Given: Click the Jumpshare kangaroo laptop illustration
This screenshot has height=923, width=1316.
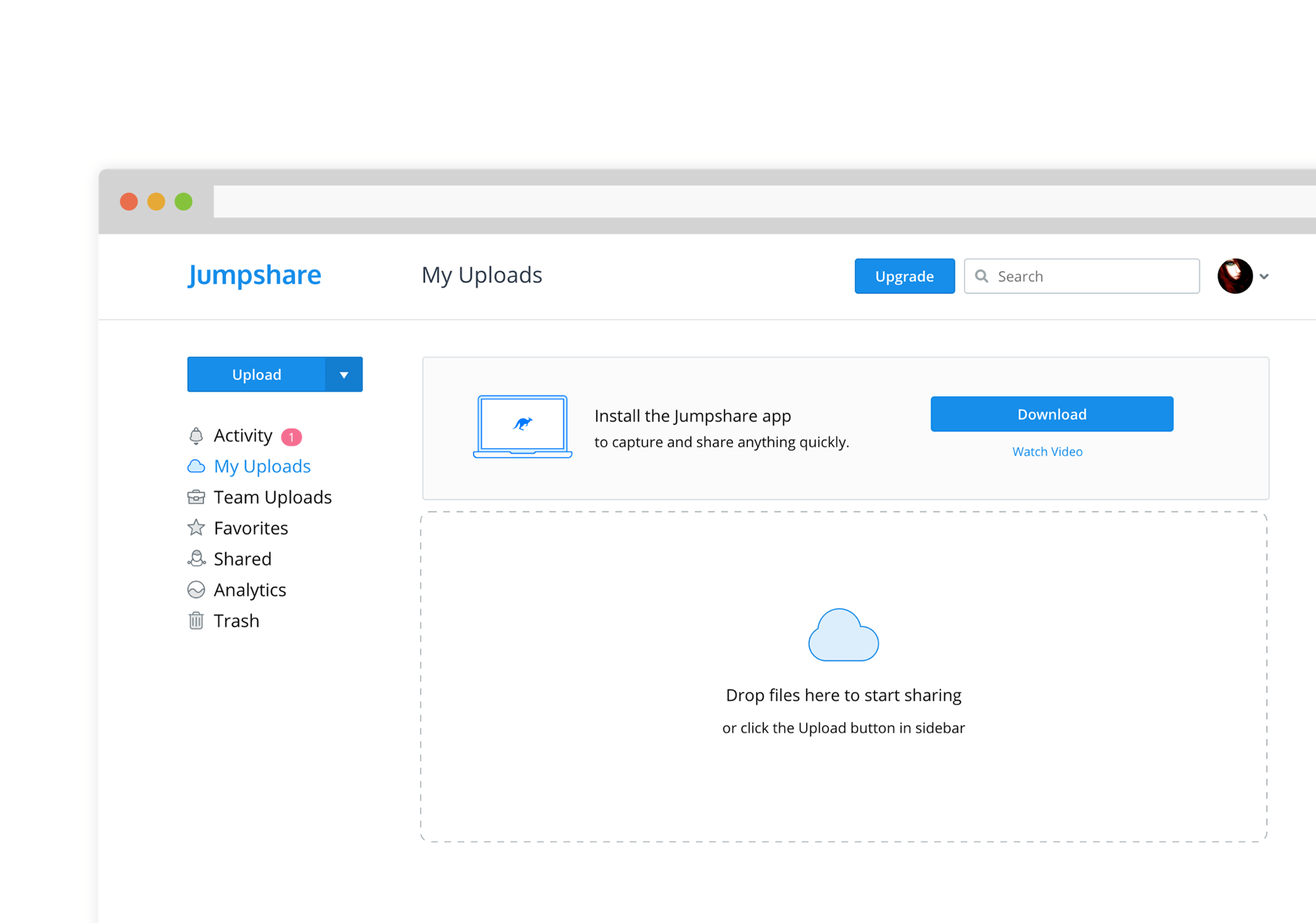Looking at the screenshot, I should click(522, 427).
